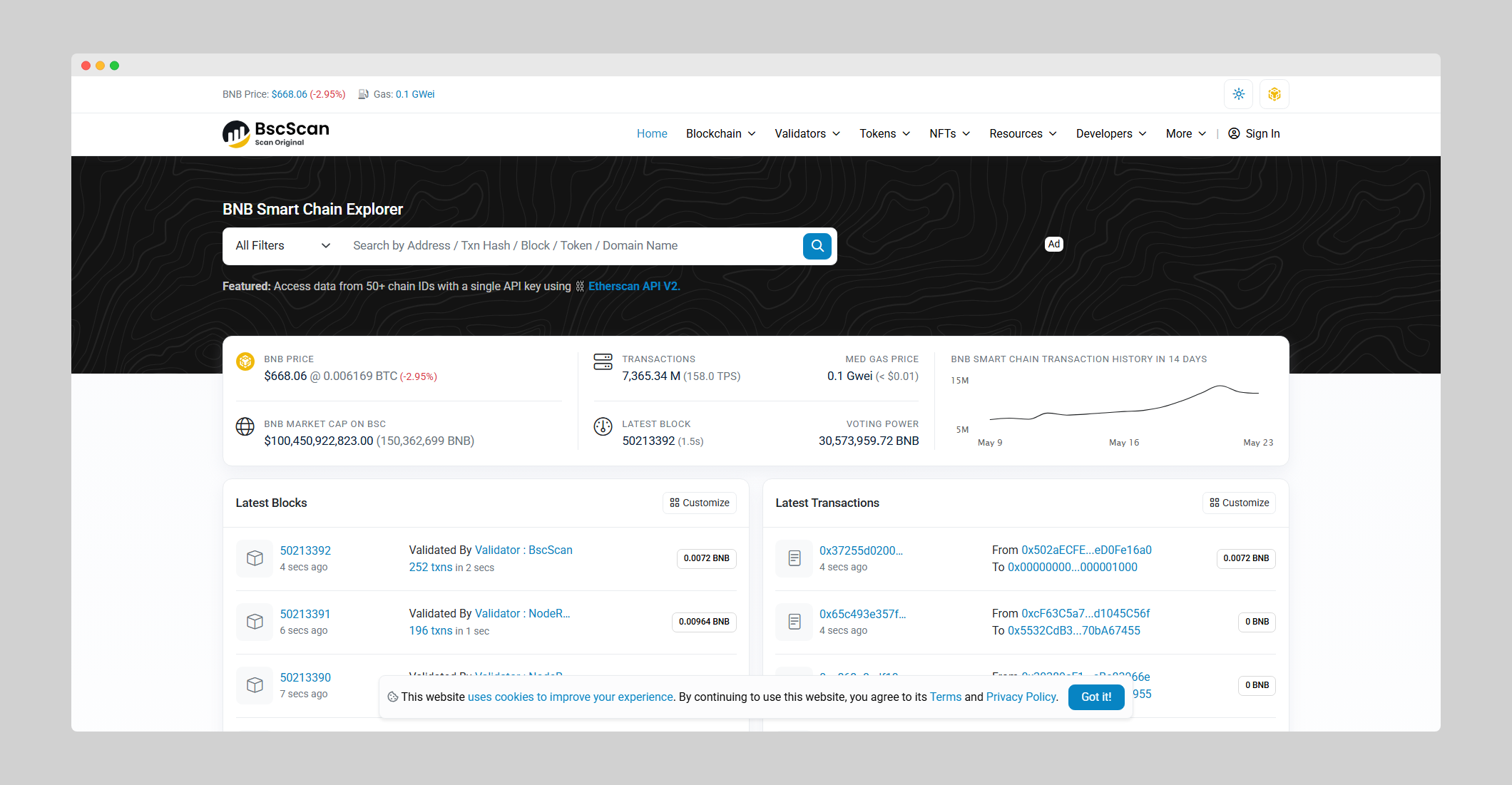This screenshot has width=1512, height=785.
Task: Open the 196 txns link
Action: click(431, 630)
